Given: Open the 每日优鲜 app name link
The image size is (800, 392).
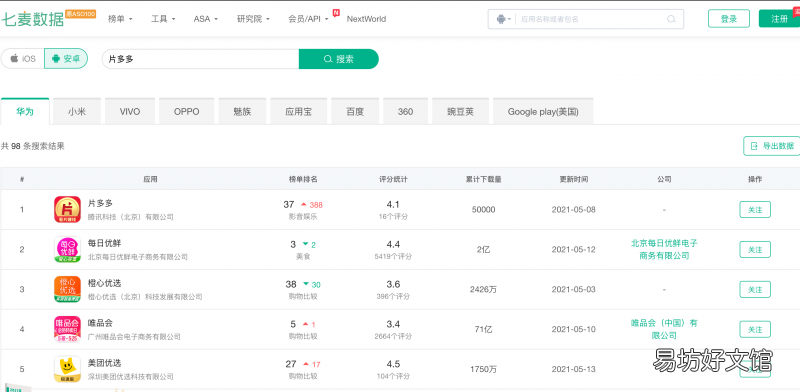Looking at the screenshot, I should click(x=105, y=243).
